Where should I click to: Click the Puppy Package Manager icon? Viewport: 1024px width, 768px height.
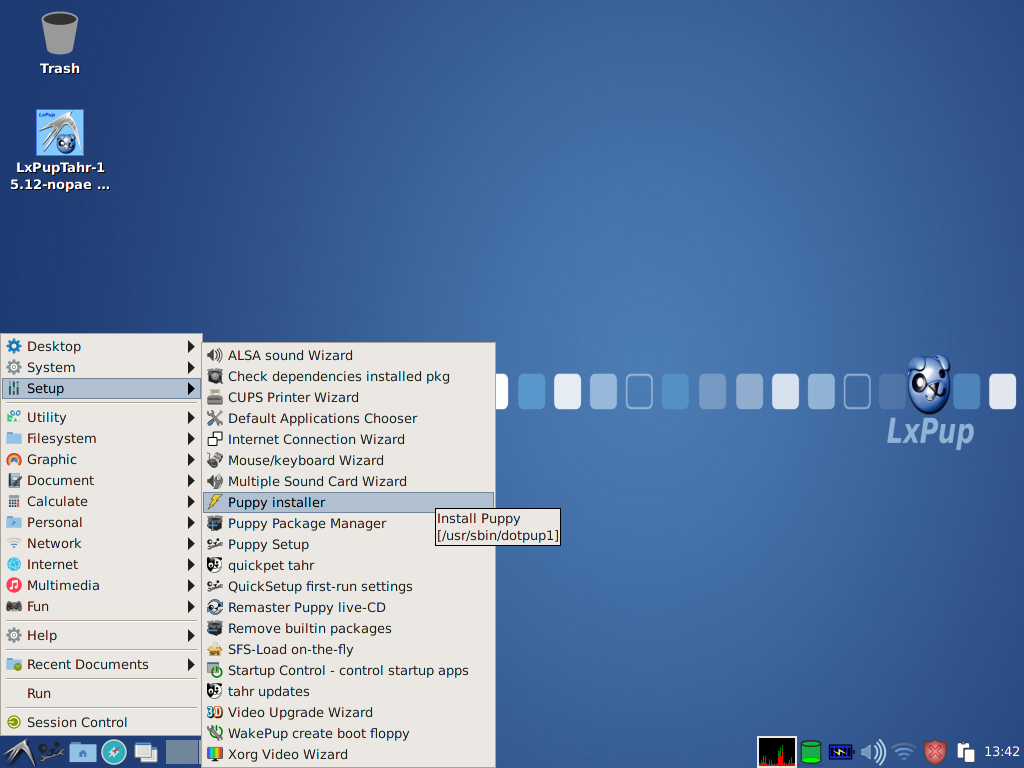coord(215,523)
